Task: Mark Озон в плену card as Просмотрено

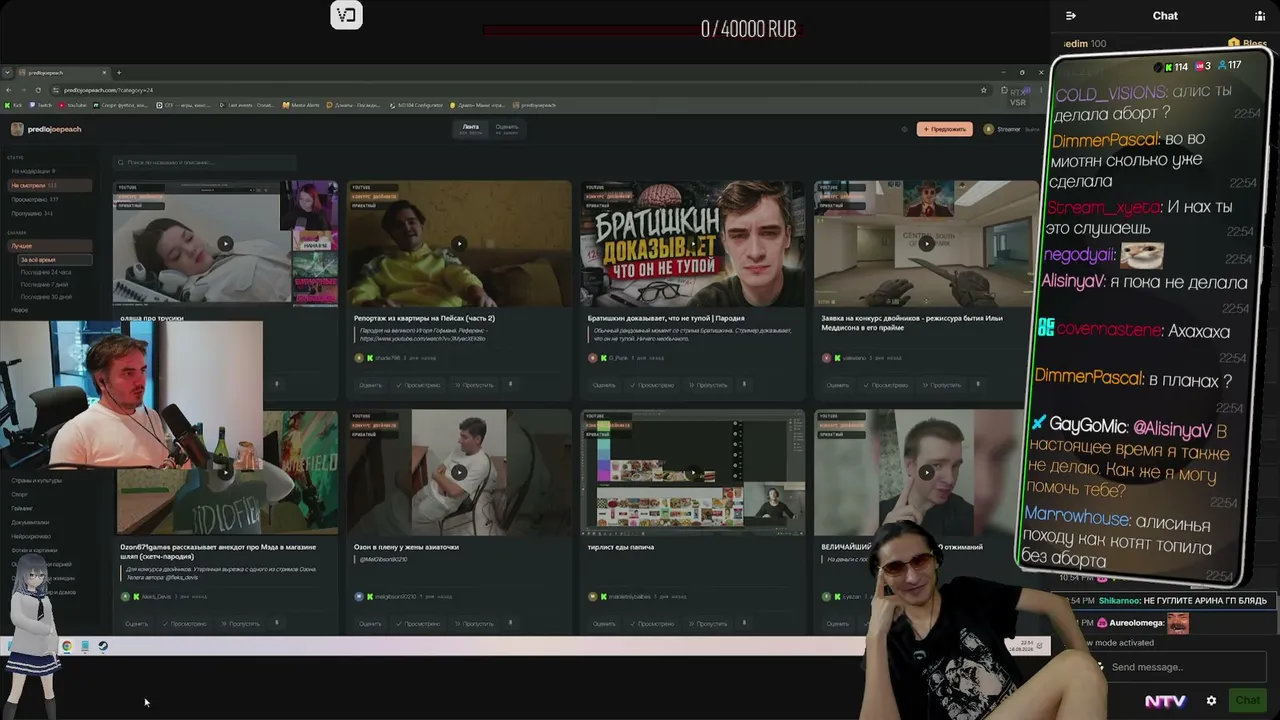Action: pyautogui.click(x=419, y=624)
